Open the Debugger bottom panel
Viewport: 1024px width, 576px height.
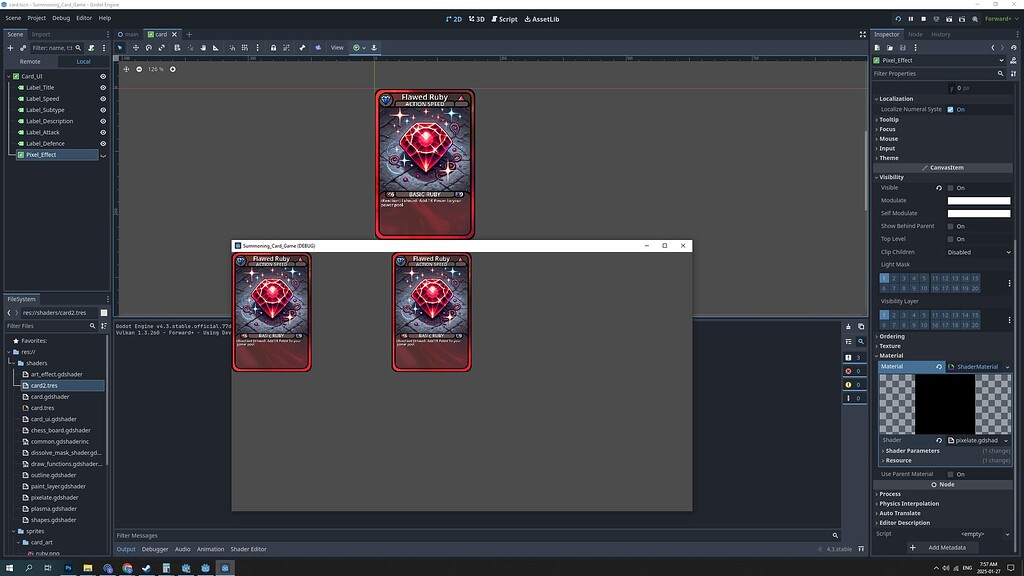[x=155, y=549]
